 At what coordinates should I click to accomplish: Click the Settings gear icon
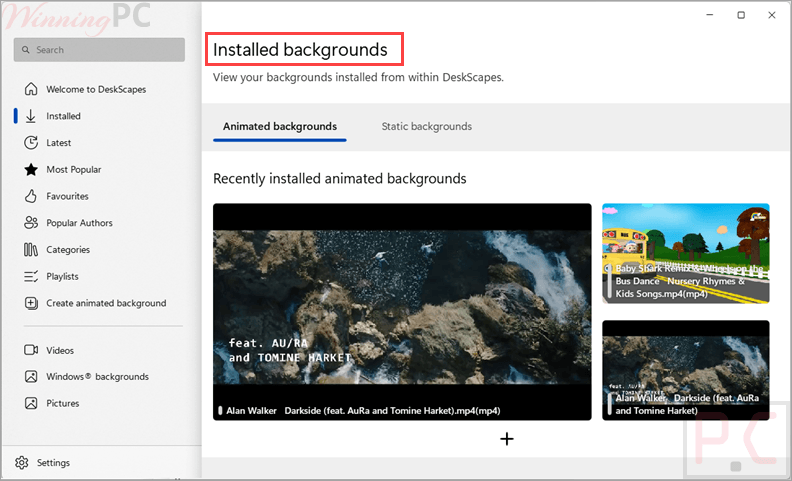coord(22,462)
